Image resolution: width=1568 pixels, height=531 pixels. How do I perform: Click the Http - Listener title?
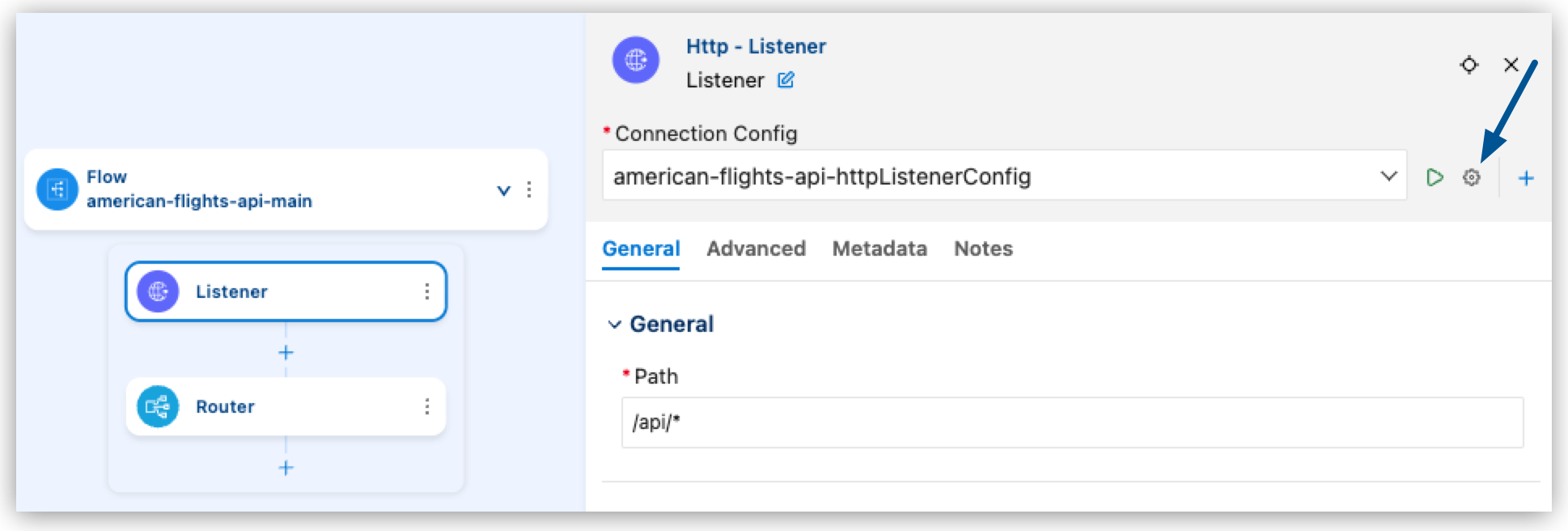756,46
